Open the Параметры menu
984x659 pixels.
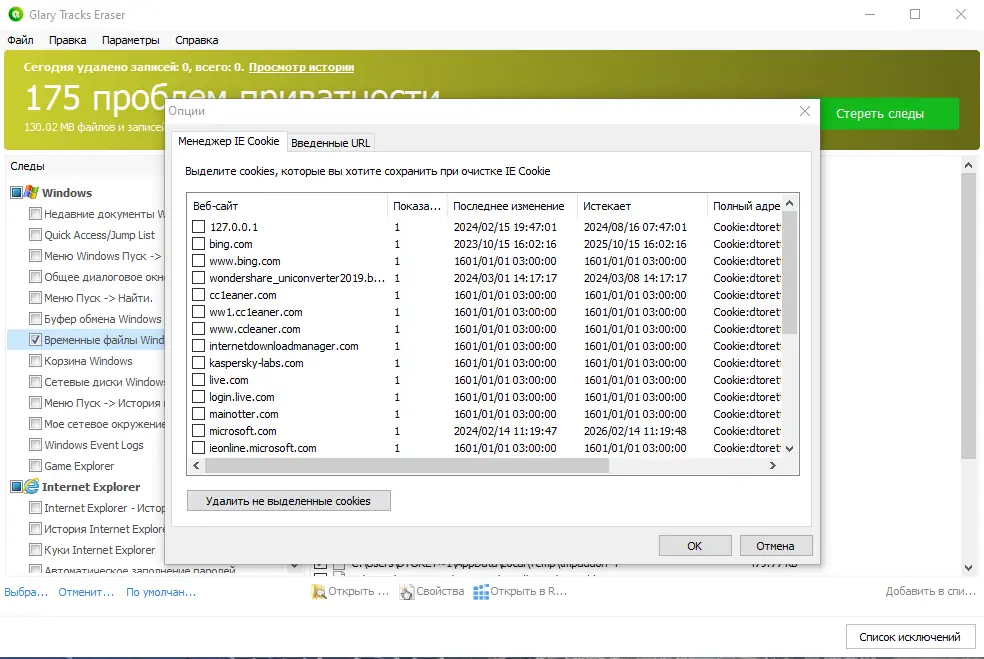[x=131, y=40]
